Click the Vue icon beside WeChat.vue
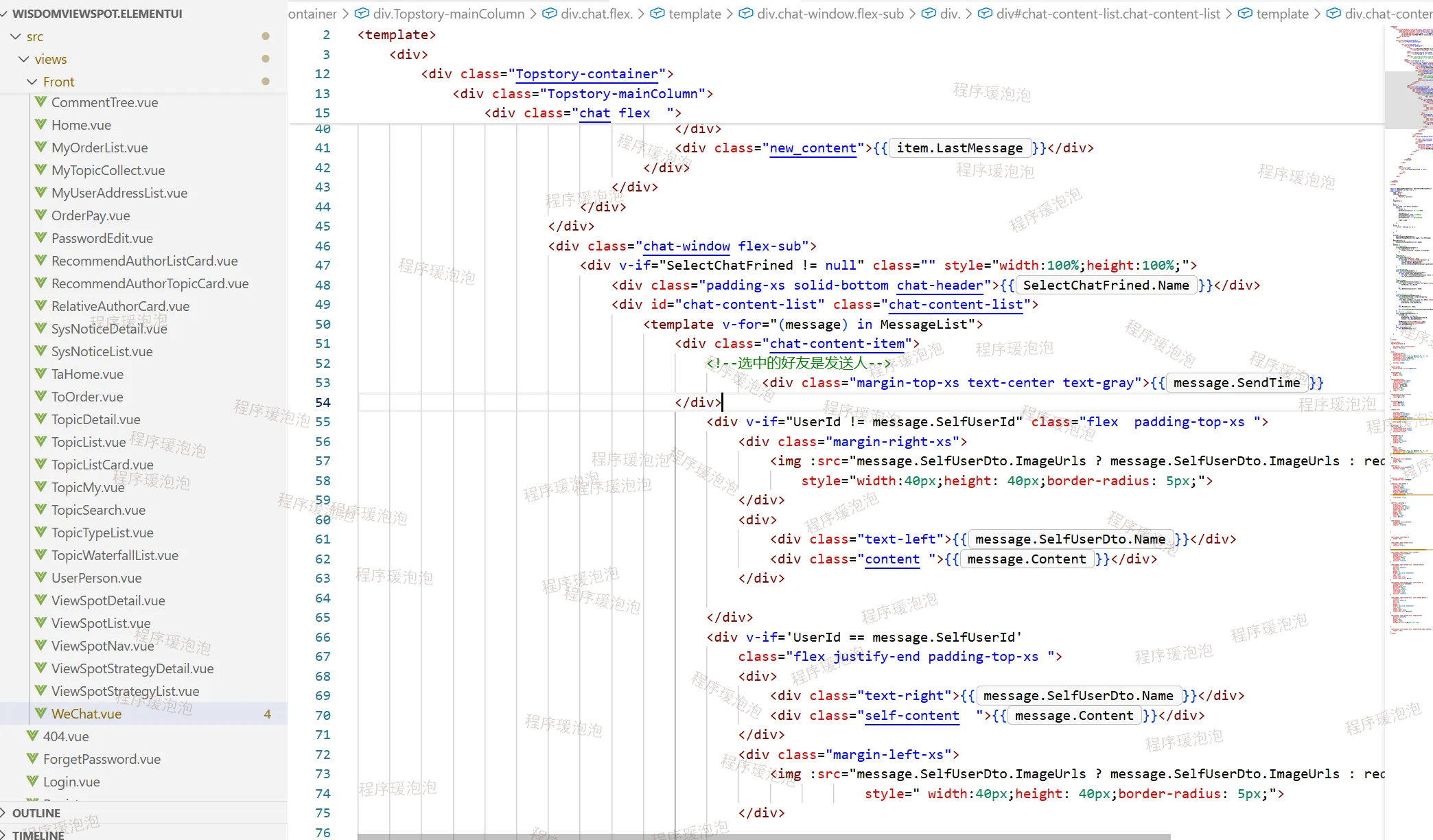The image size is (1433, 840). pos(41,713)
